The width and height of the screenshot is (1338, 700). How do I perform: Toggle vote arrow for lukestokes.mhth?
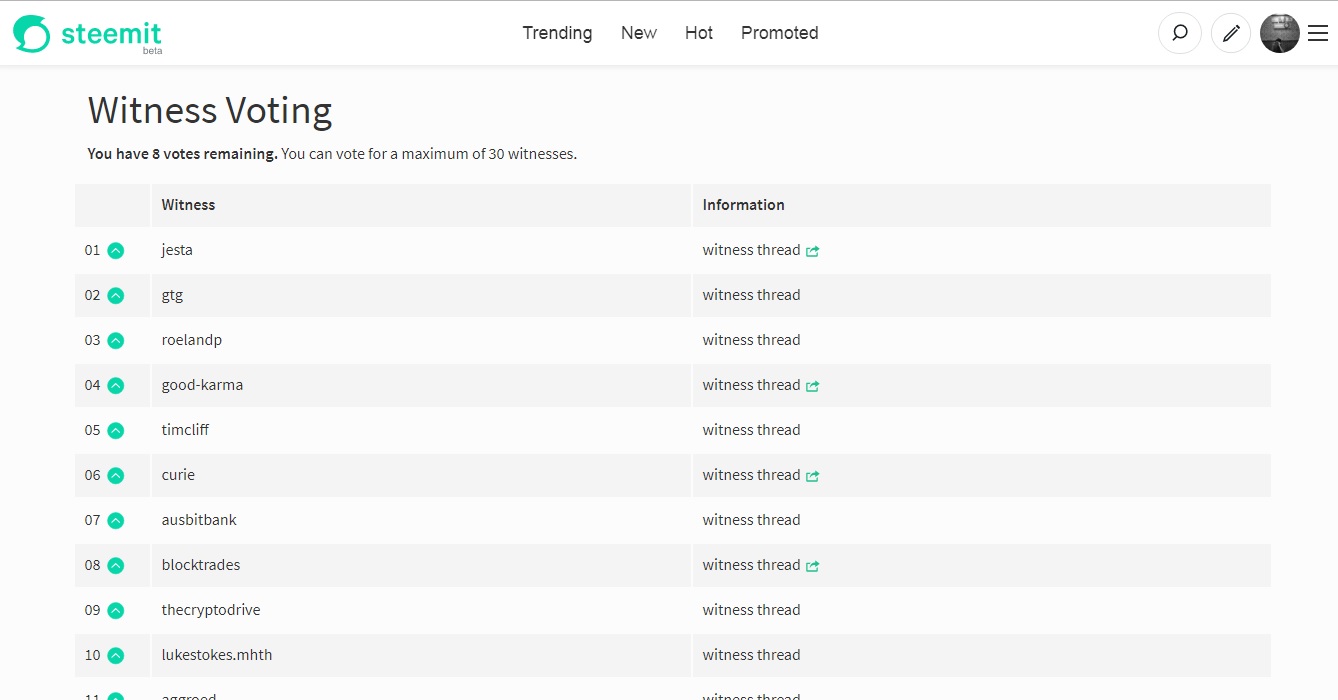(116, 656)
